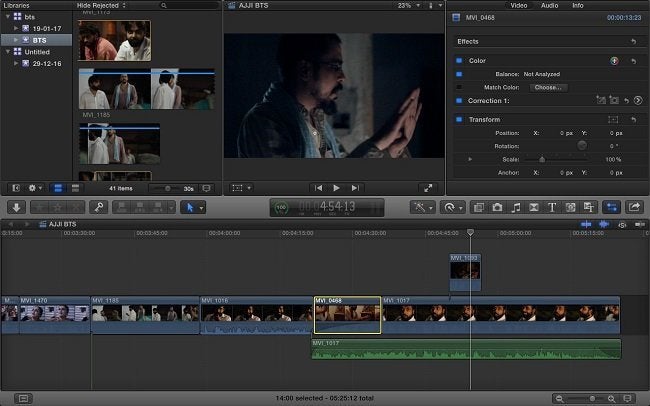Switch to the Info inspector tab

577,5
